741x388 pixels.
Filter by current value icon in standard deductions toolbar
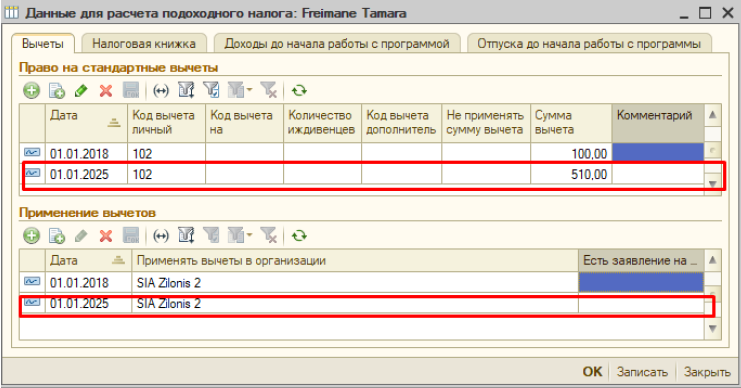[211, 90]
